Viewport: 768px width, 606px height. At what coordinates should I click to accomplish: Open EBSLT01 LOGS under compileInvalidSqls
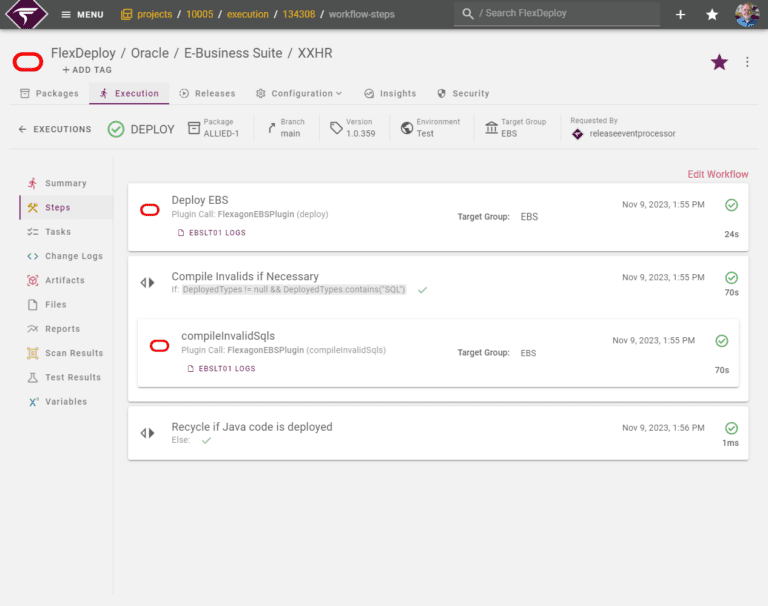(221, 368)
